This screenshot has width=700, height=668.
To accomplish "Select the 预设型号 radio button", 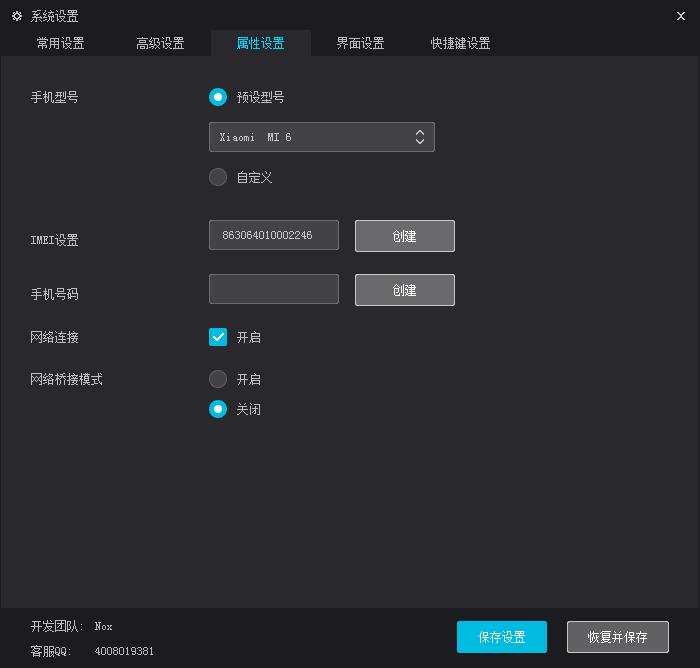I will (x=218, y=97).
